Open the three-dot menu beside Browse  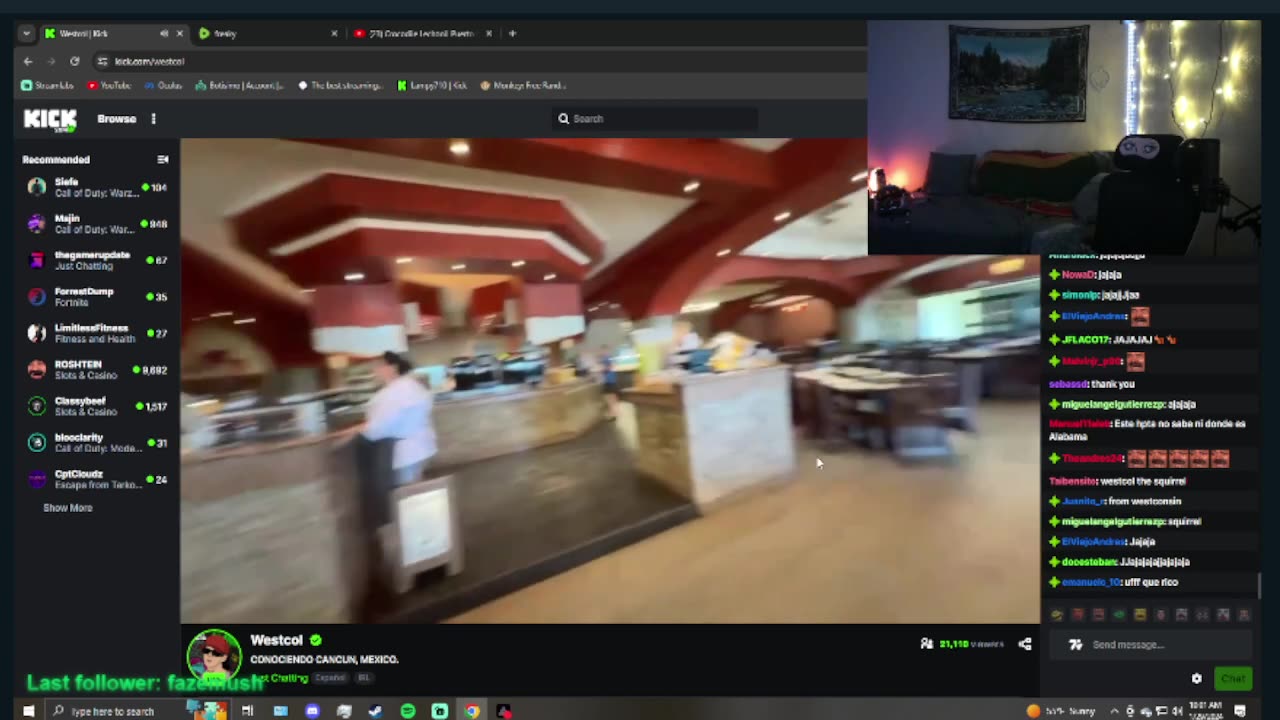coord(153,119)
